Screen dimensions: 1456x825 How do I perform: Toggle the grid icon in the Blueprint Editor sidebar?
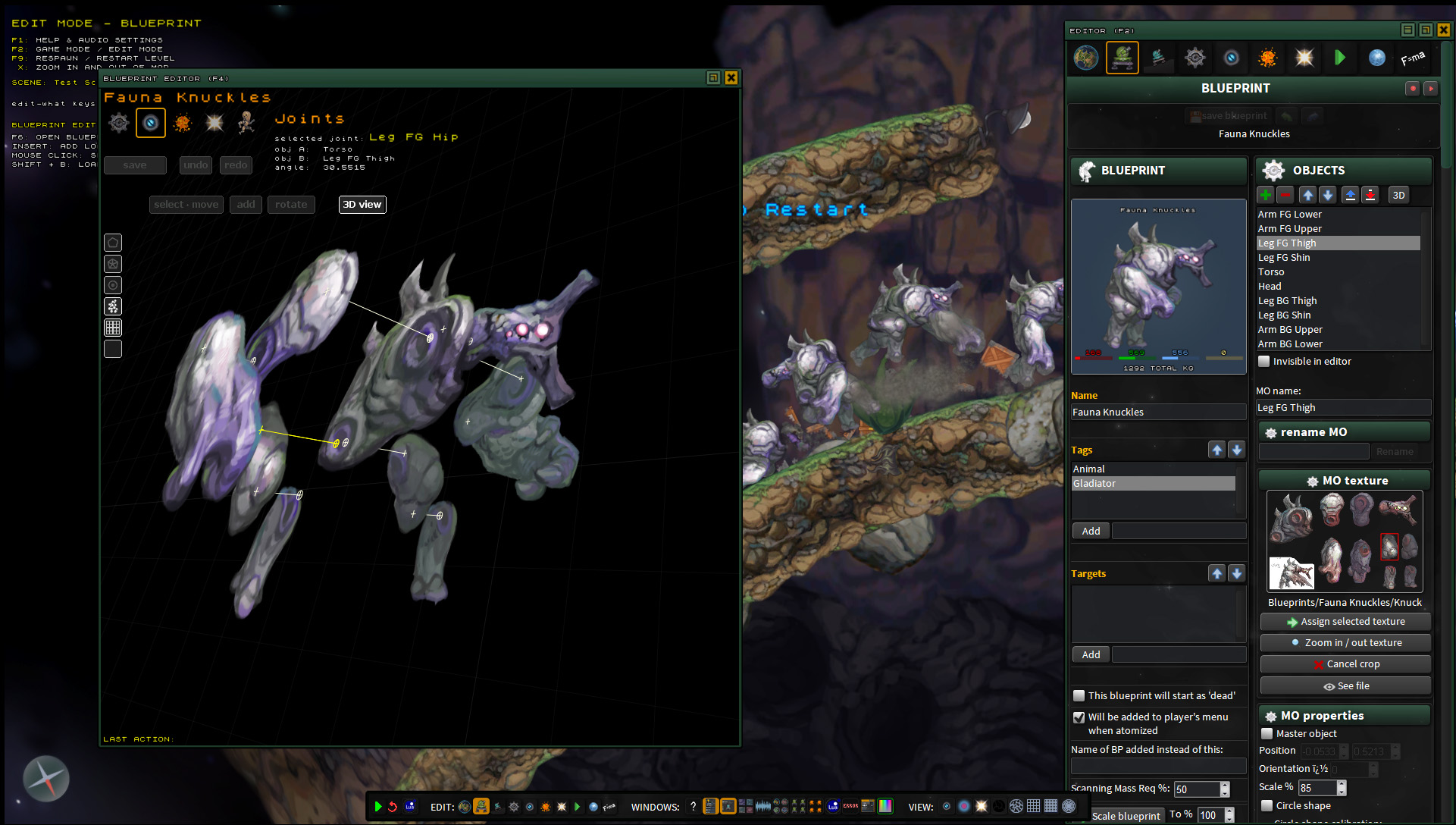click(x=112, y=327)
